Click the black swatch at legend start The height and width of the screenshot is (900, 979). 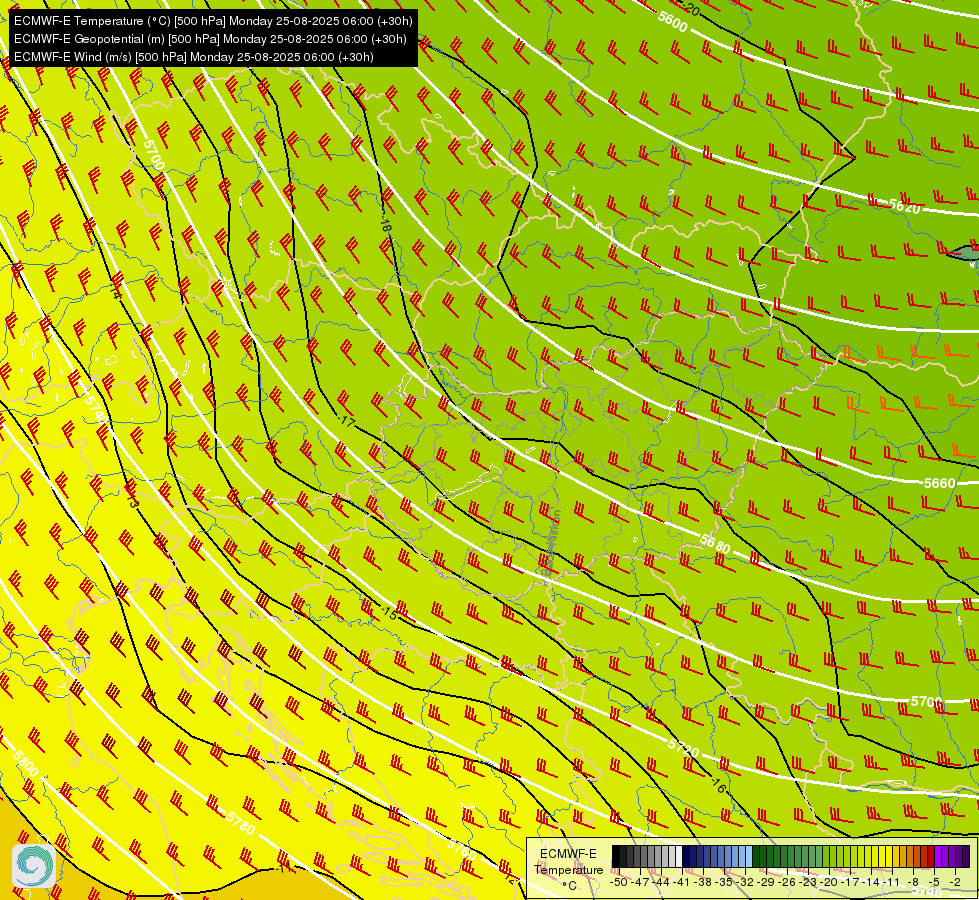(616, 856)
